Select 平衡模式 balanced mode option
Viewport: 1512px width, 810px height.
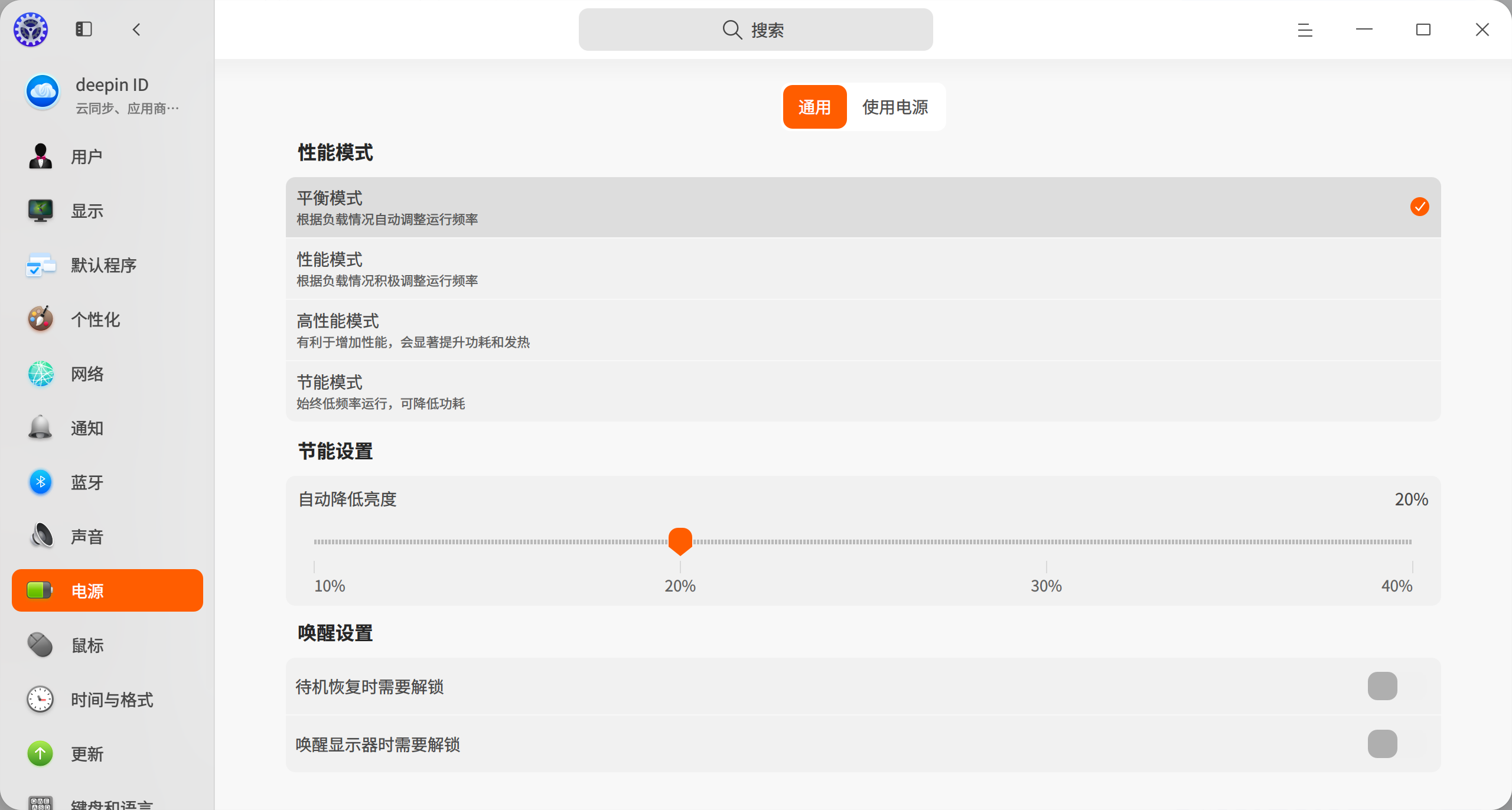[863, 207]
